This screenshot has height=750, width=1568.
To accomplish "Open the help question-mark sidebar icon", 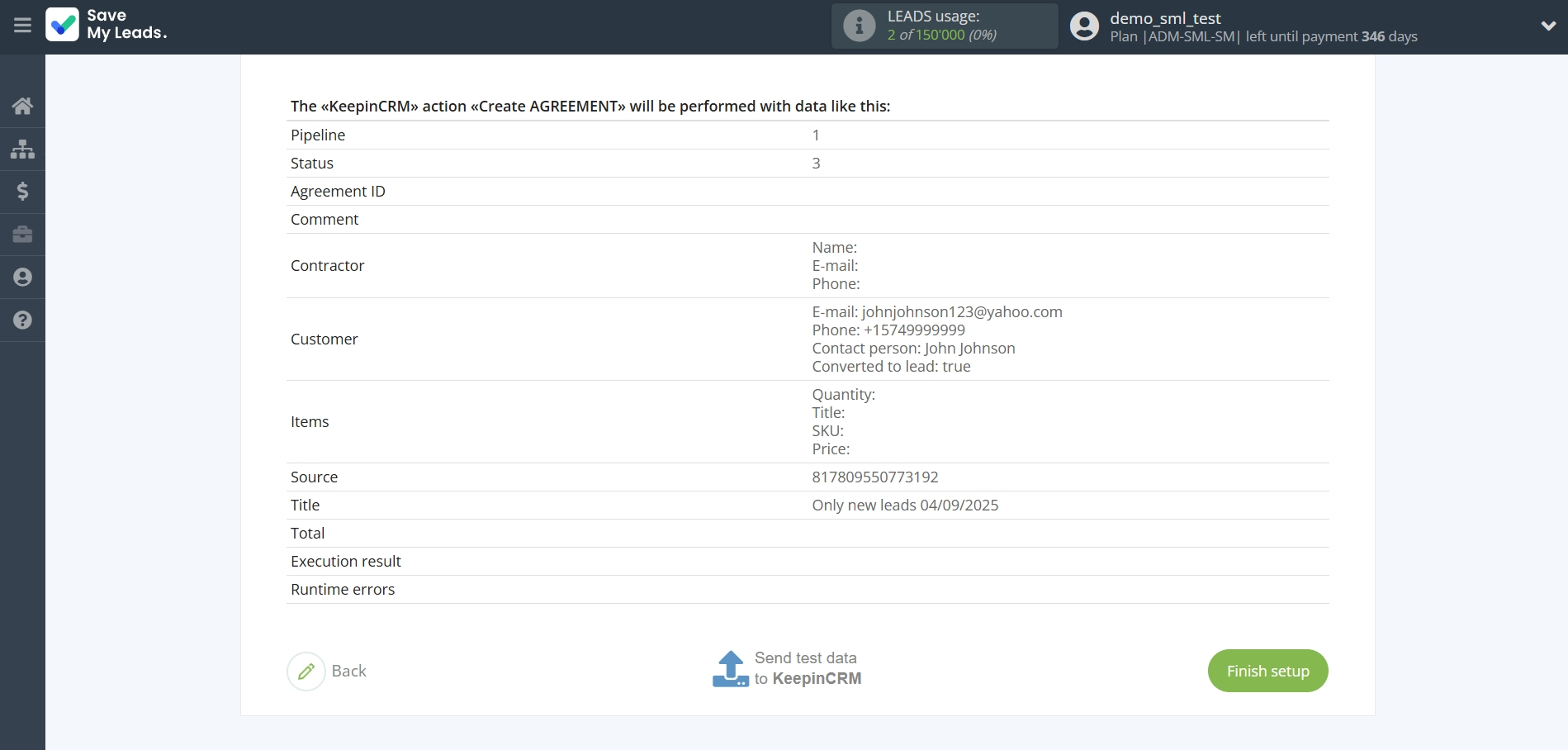I will click(22, 320).
